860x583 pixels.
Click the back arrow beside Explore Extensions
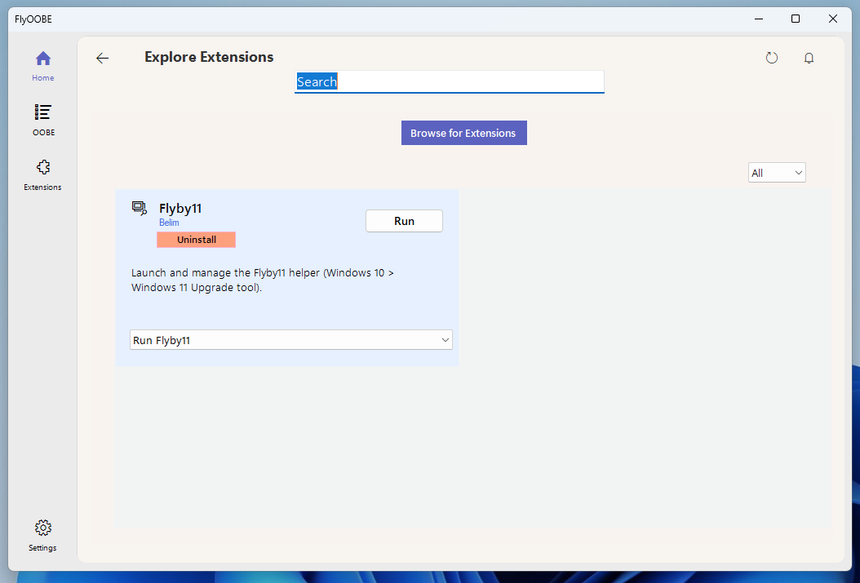(102, 58)
